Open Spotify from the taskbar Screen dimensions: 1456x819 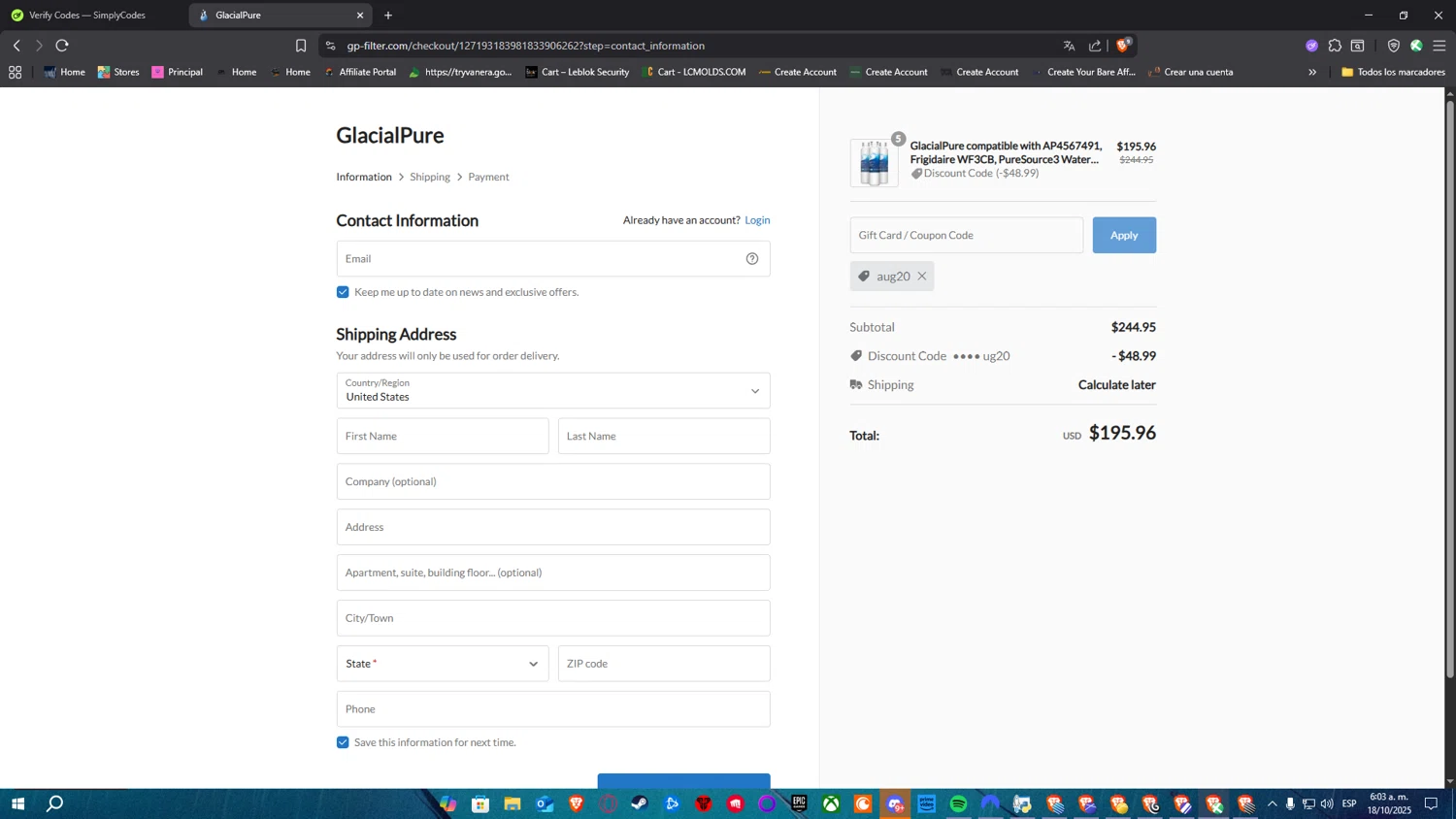click(x=959, y=803)
